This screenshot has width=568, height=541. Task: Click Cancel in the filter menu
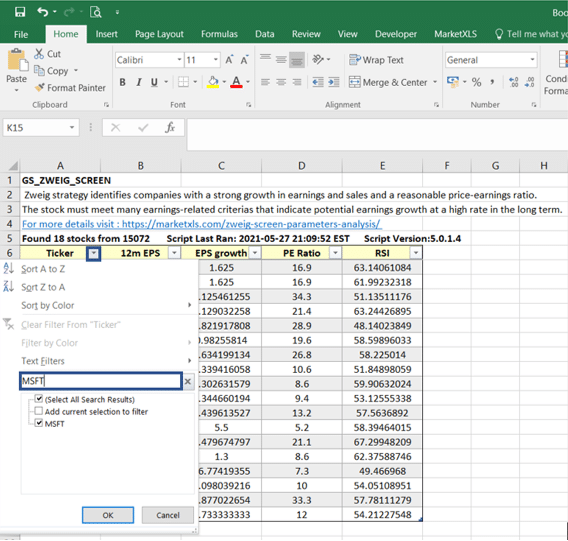(x=168, y=515)
